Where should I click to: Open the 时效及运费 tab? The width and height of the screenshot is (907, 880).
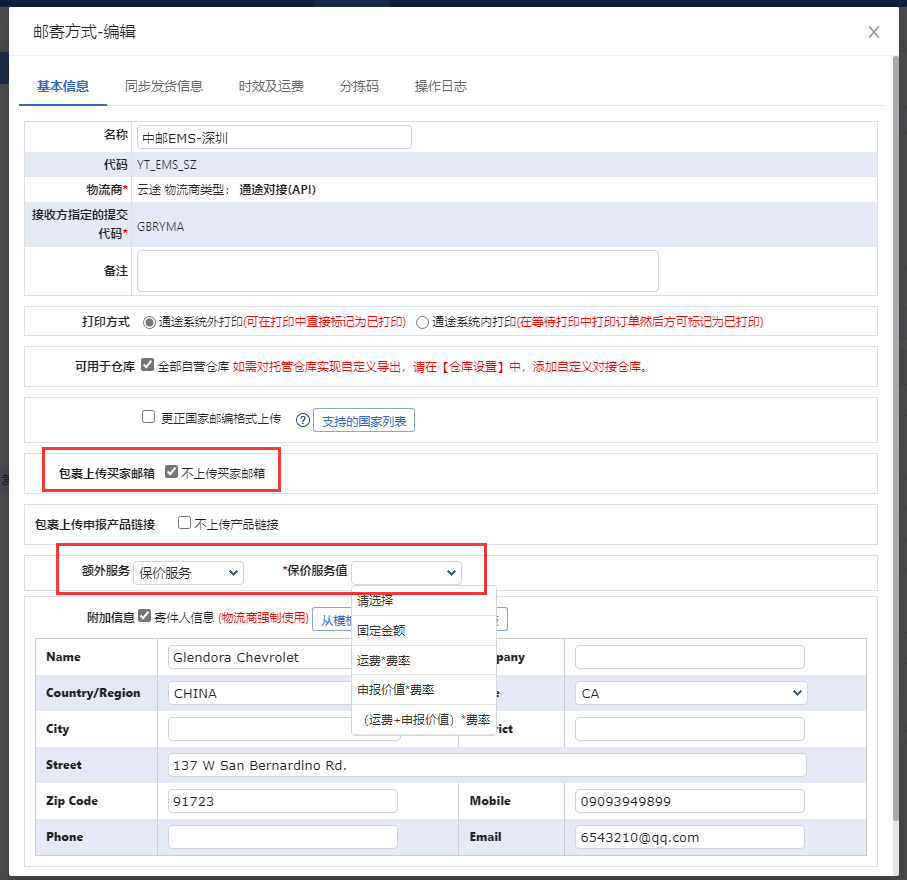coord(271,86)
